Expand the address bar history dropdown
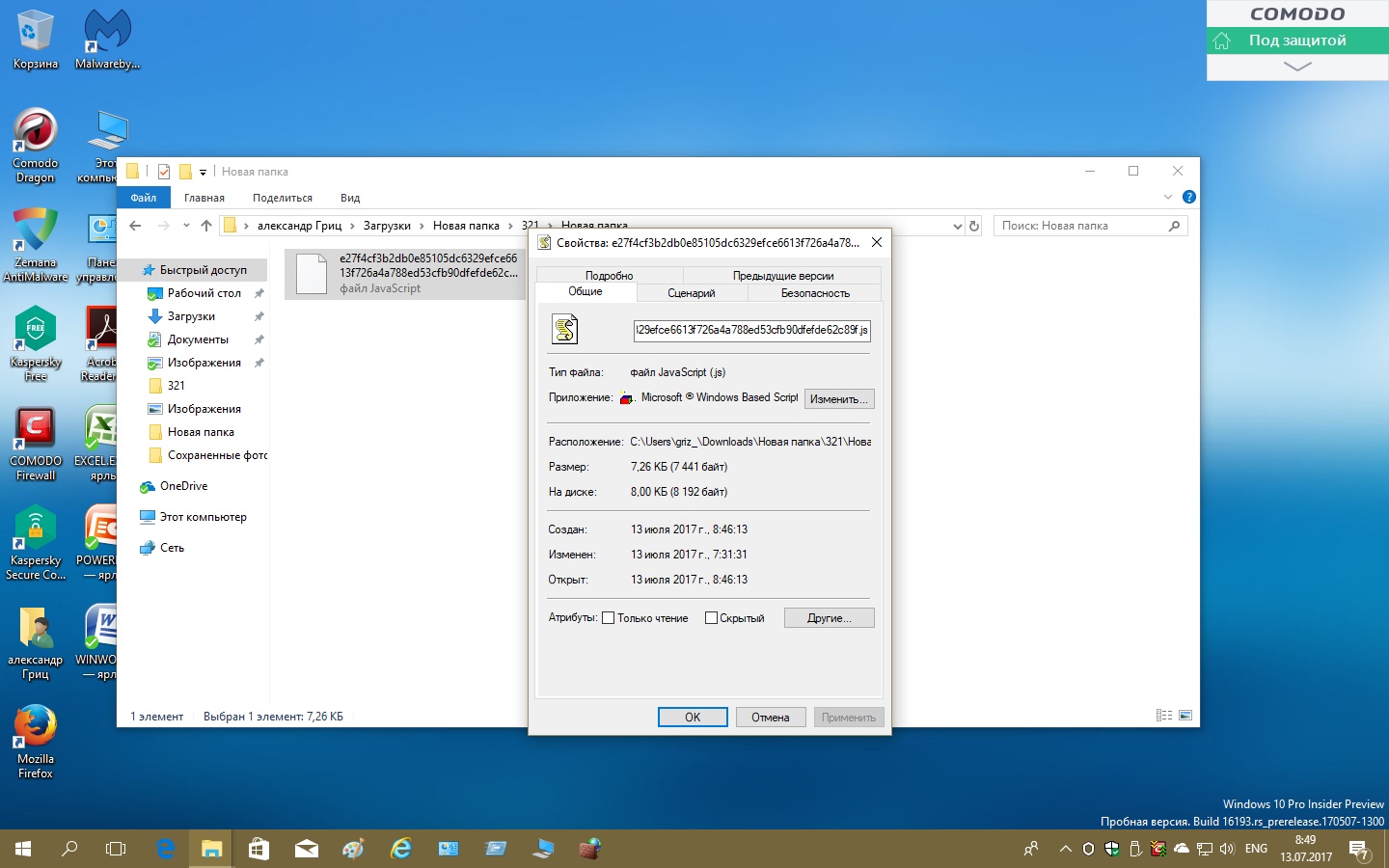The height and width of the screenshot is (868, 1389). point(957,226)
